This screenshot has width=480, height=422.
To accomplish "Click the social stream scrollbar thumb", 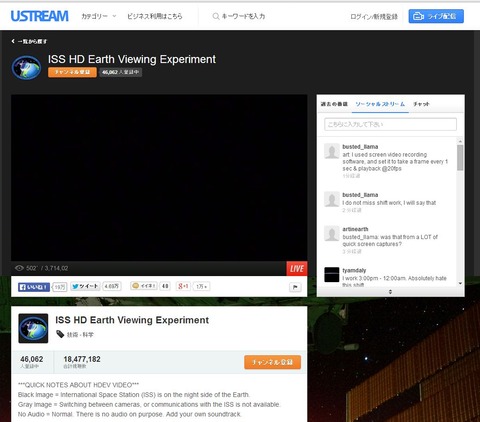I will [460, 157].
